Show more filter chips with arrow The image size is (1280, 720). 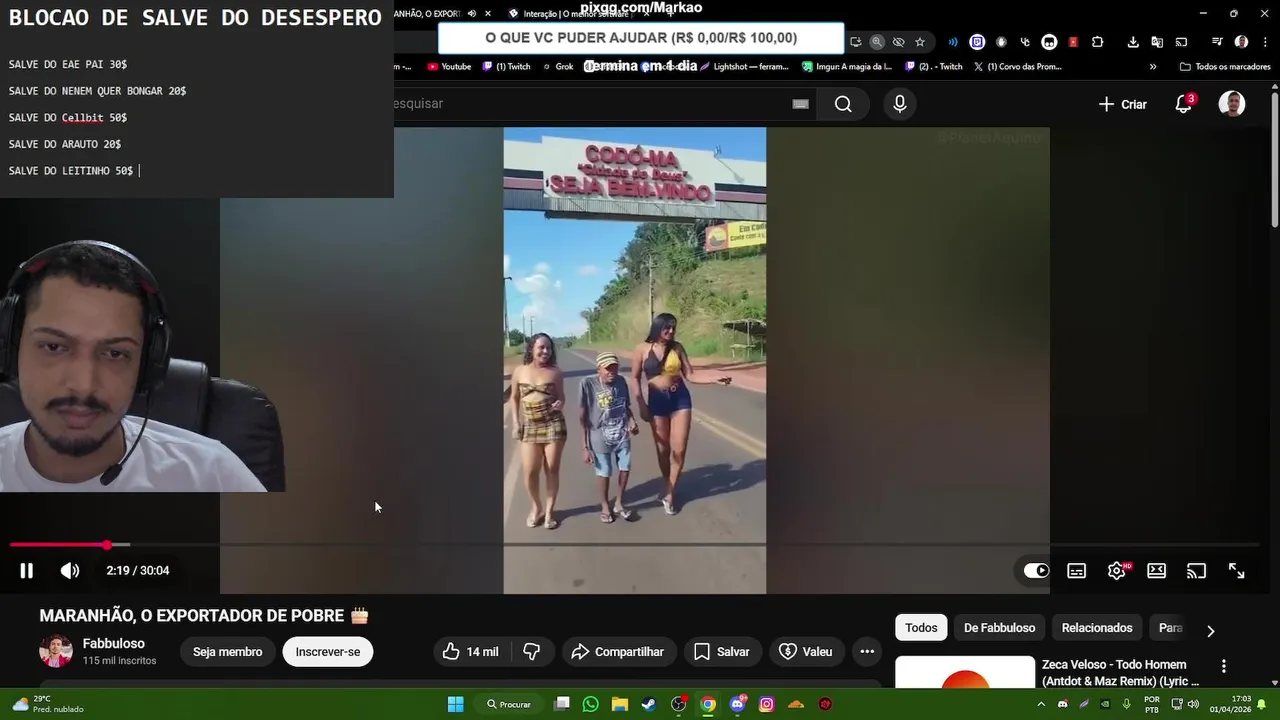(1210, 631)
